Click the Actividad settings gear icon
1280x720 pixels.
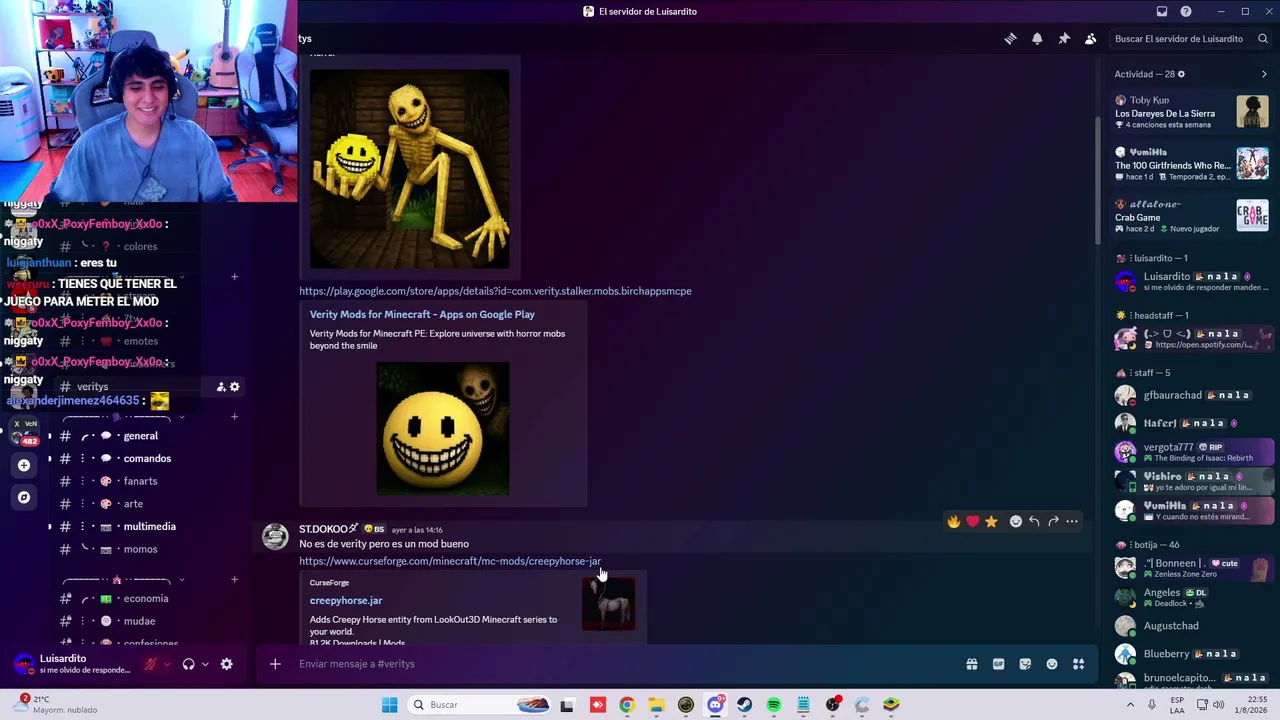(1181, 74)
